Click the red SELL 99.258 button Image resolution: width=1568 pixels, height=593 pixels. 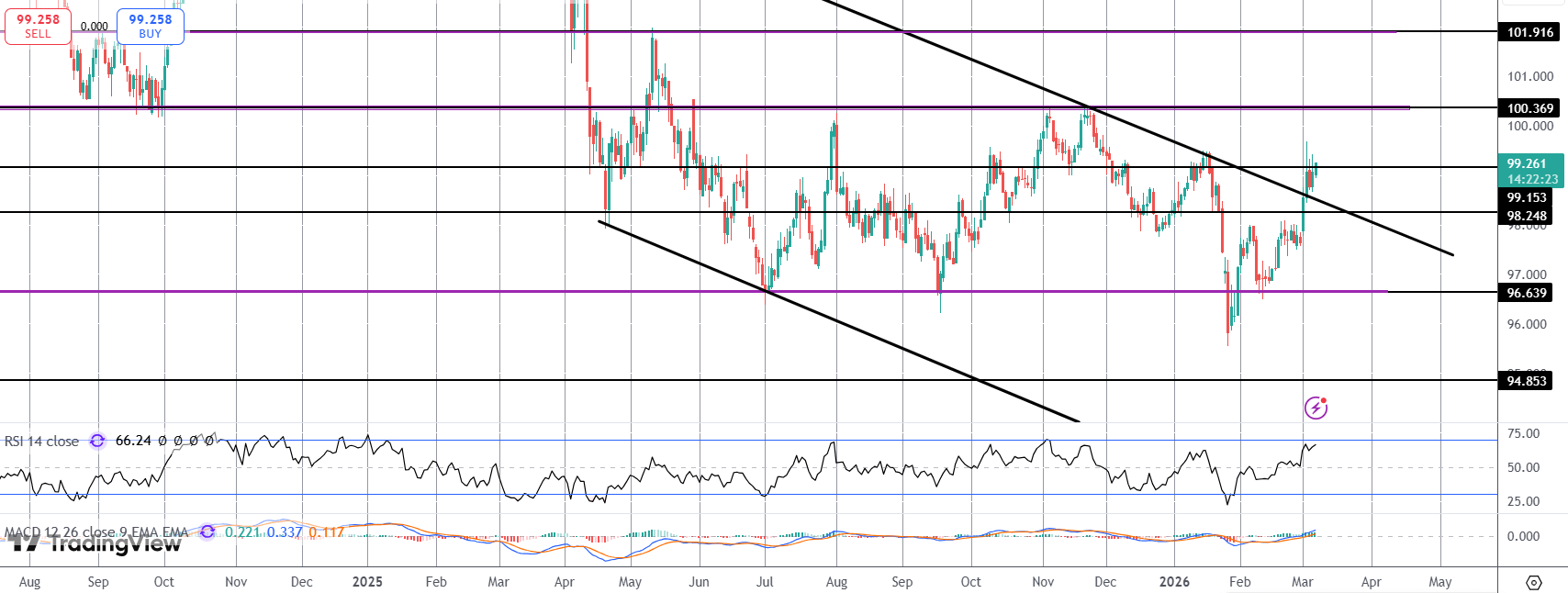point(38,26)
